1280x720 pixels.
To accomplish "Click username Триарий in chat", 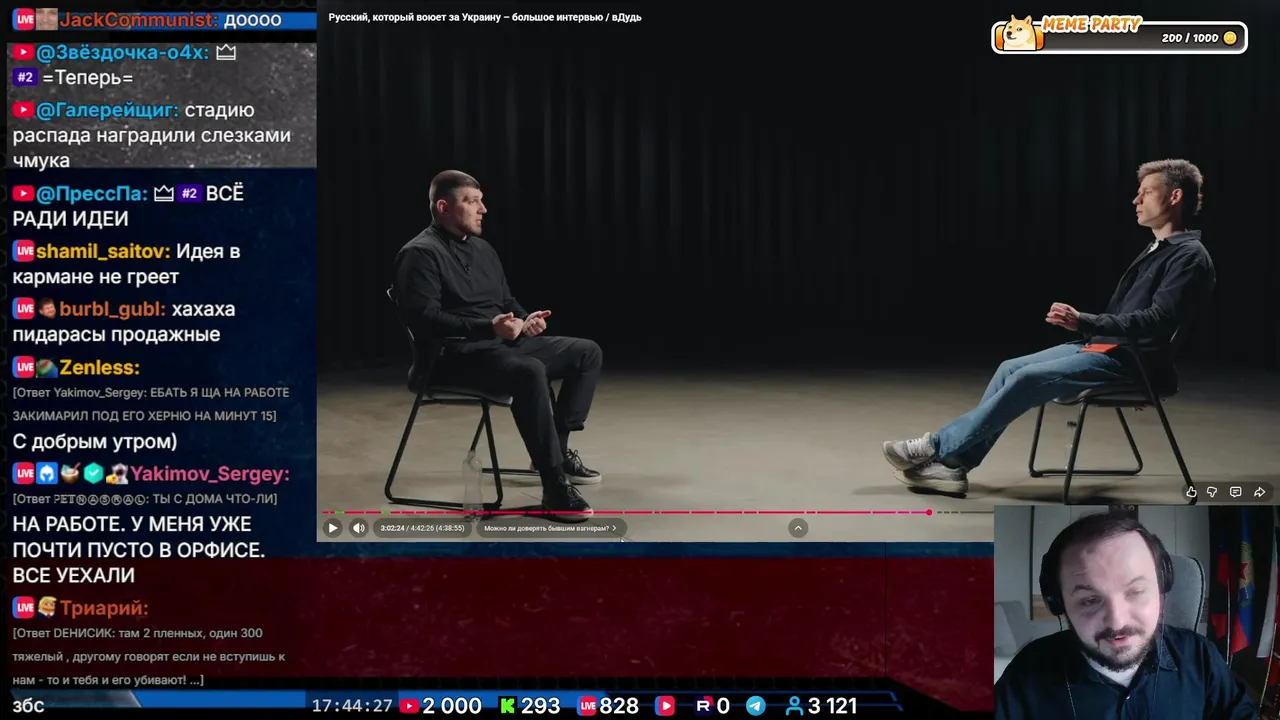I will [104, 608].
